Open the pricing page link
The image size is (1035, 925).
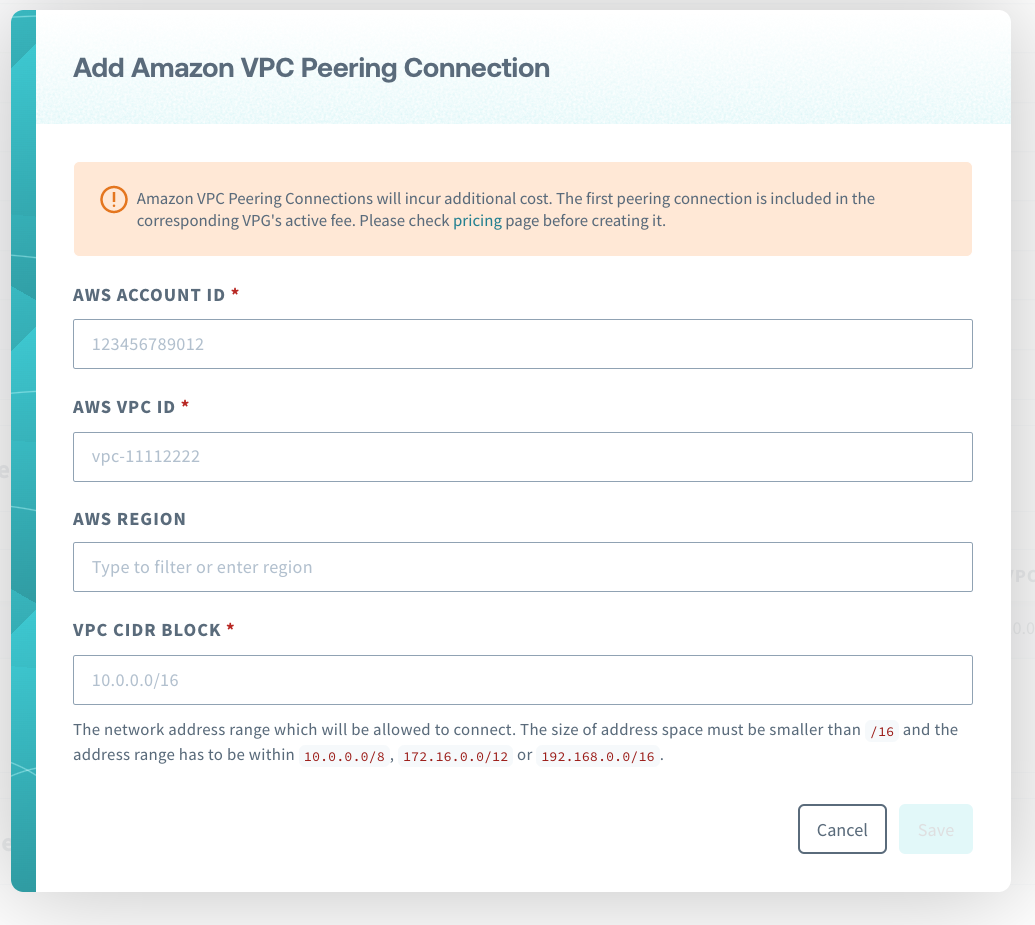coord(477,221)
